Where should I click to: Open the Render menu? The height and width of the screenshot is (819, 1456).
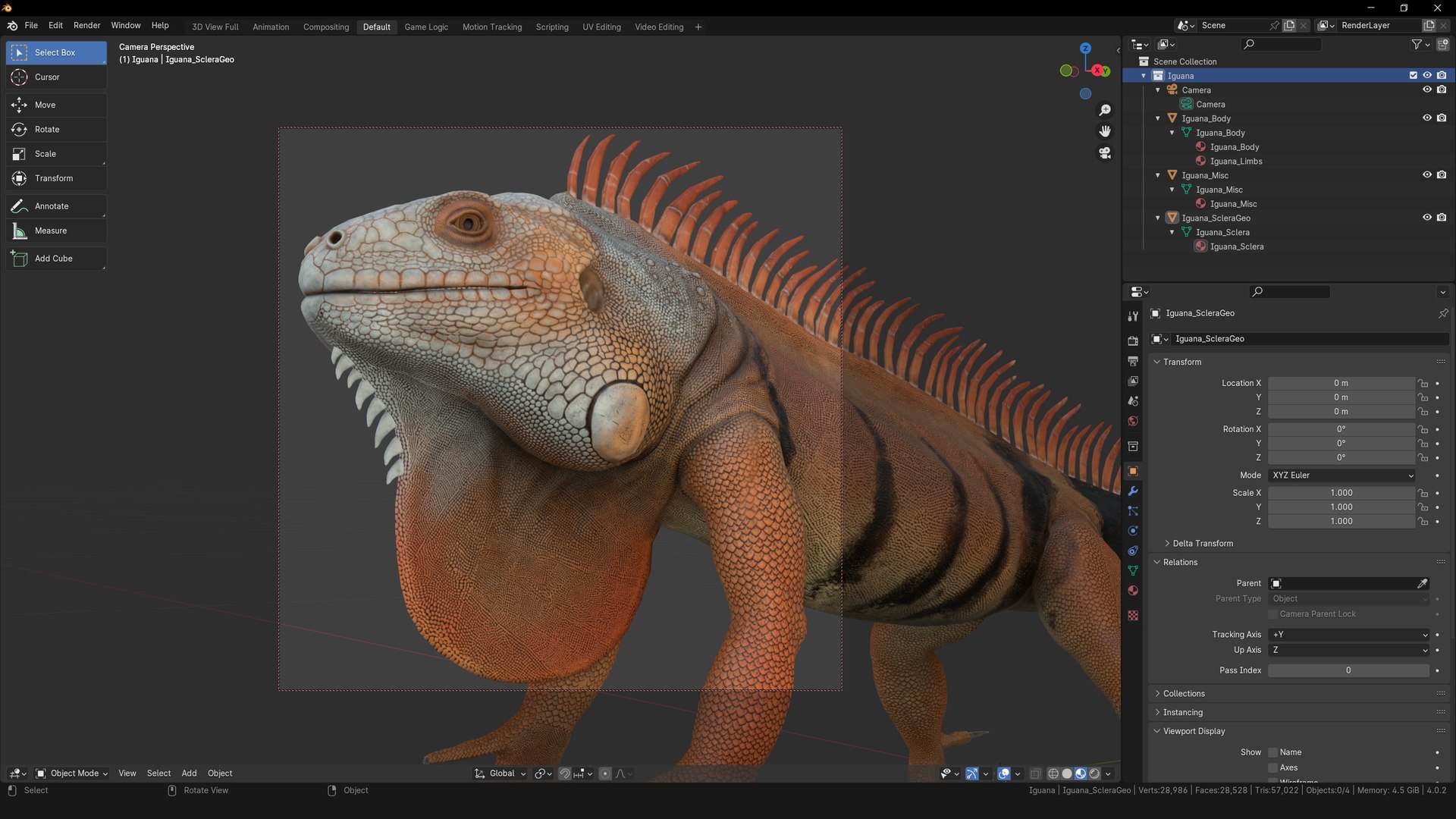pyautogui.click(x=86, y=26)
